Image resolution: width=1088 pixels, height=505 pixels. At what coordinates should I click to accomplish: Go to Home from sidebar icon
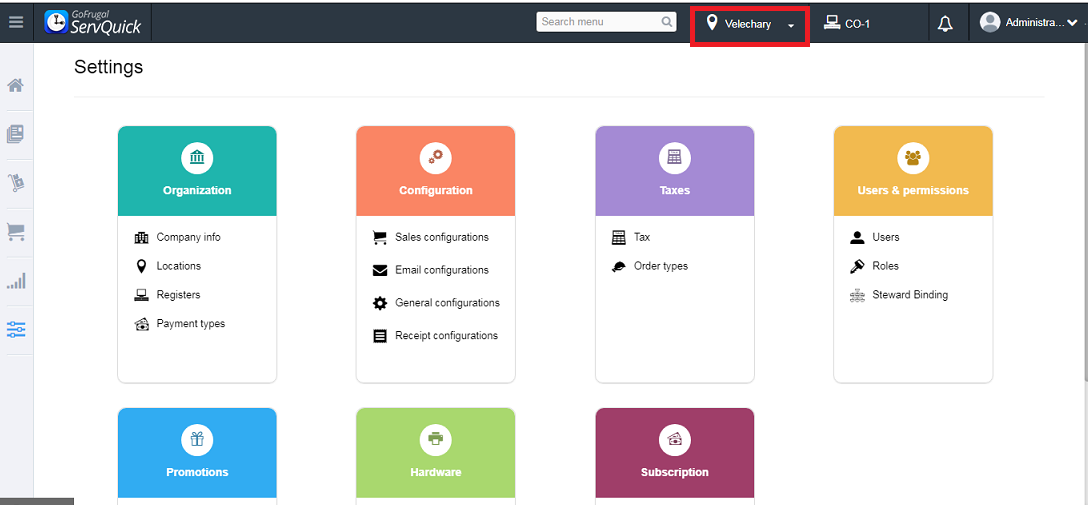(x=16, y=85)
